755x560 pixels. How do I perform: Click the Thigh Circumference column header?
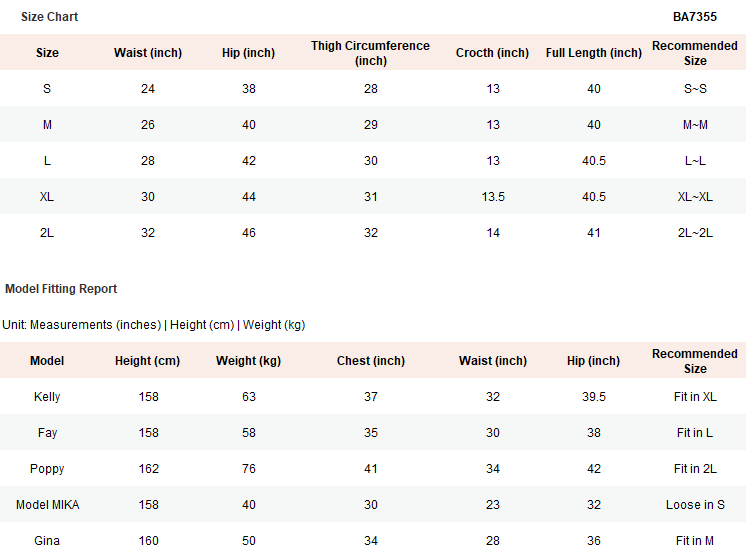(x=370, y=53)
